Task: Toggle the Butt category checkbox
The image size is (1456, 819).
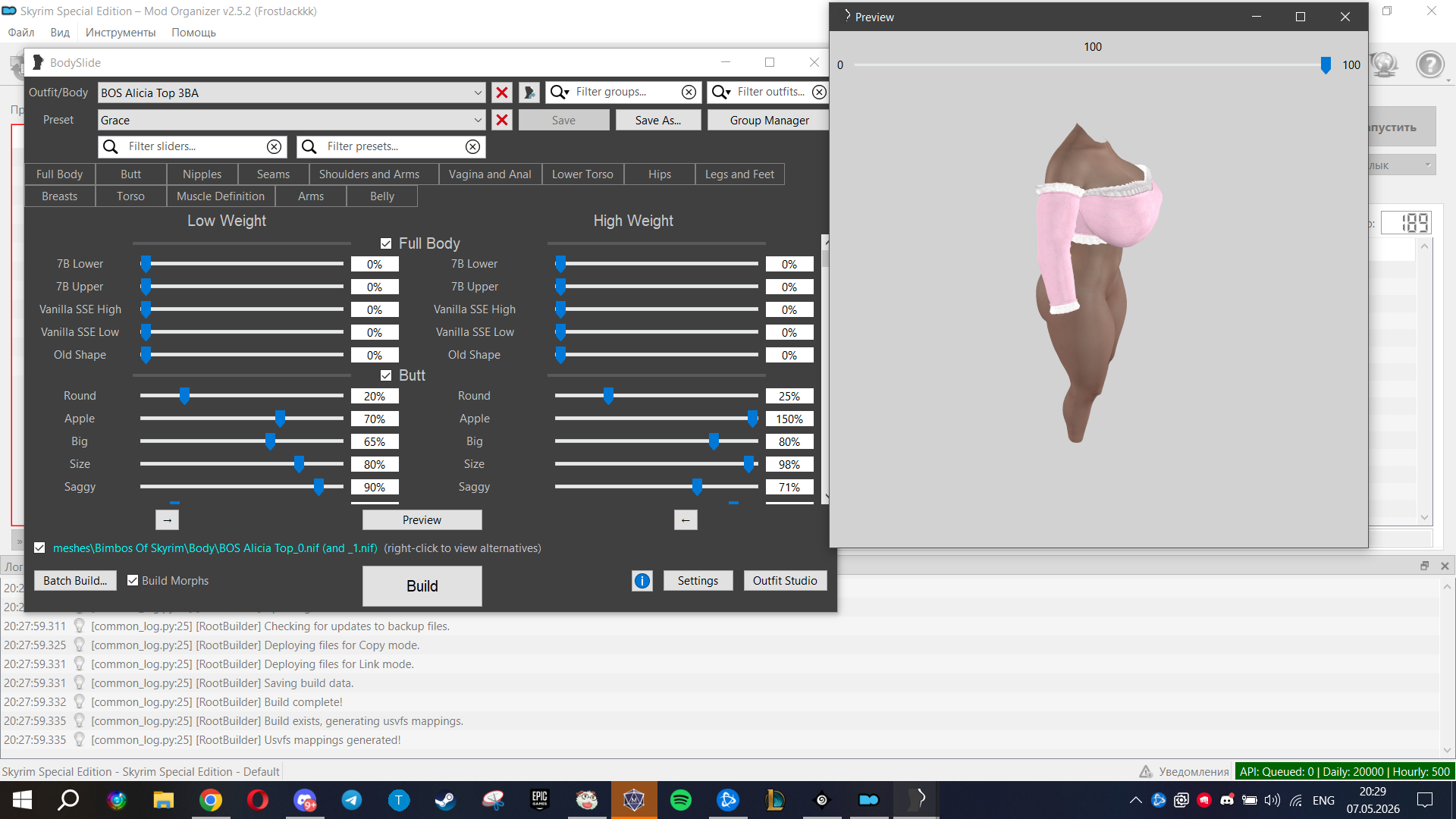Action: tap(386, 375)
